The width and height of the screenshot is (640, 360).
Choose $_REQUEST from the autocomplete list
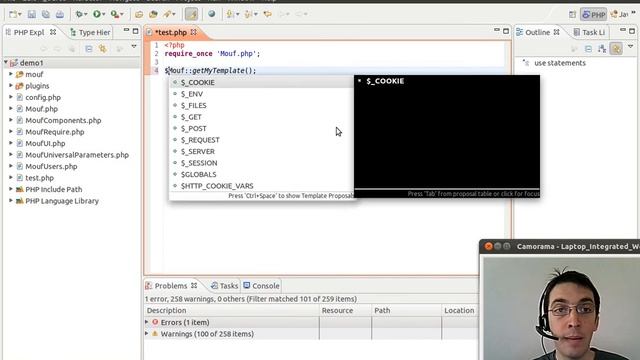click(261, 140)
